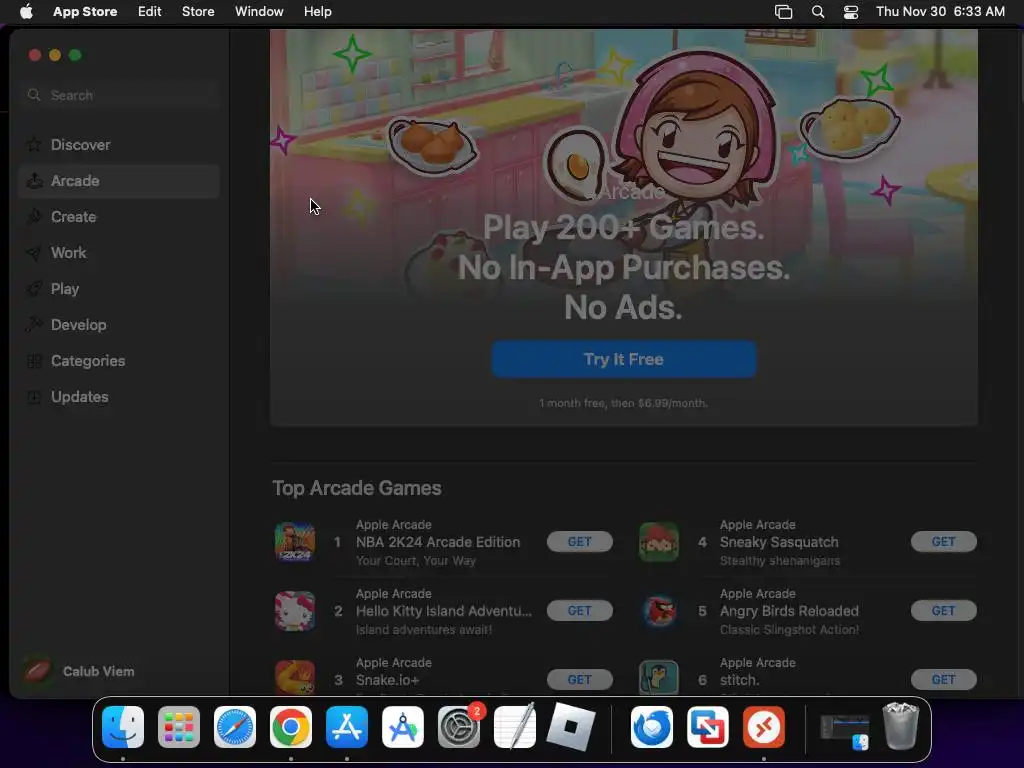Open the Angry Birds Reloaded app icon
Screen dimensions: 1024x768
click(659, 611)
